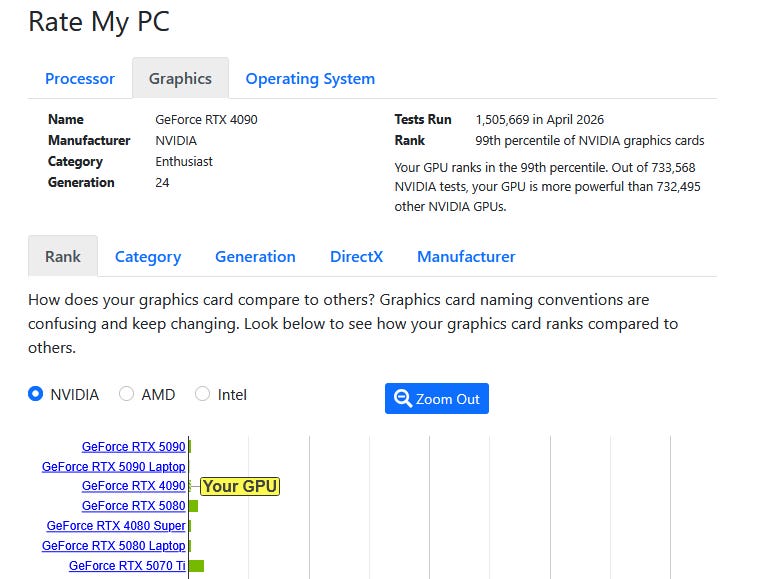Switch to the Generation sub-tab

point(255,257)
